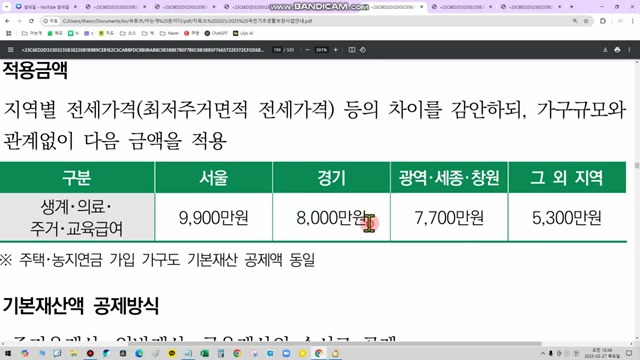Viewport: 640px width, 360px height.
Task: Click the vertical scrollbar thumb
Action: tap(637, 165)
